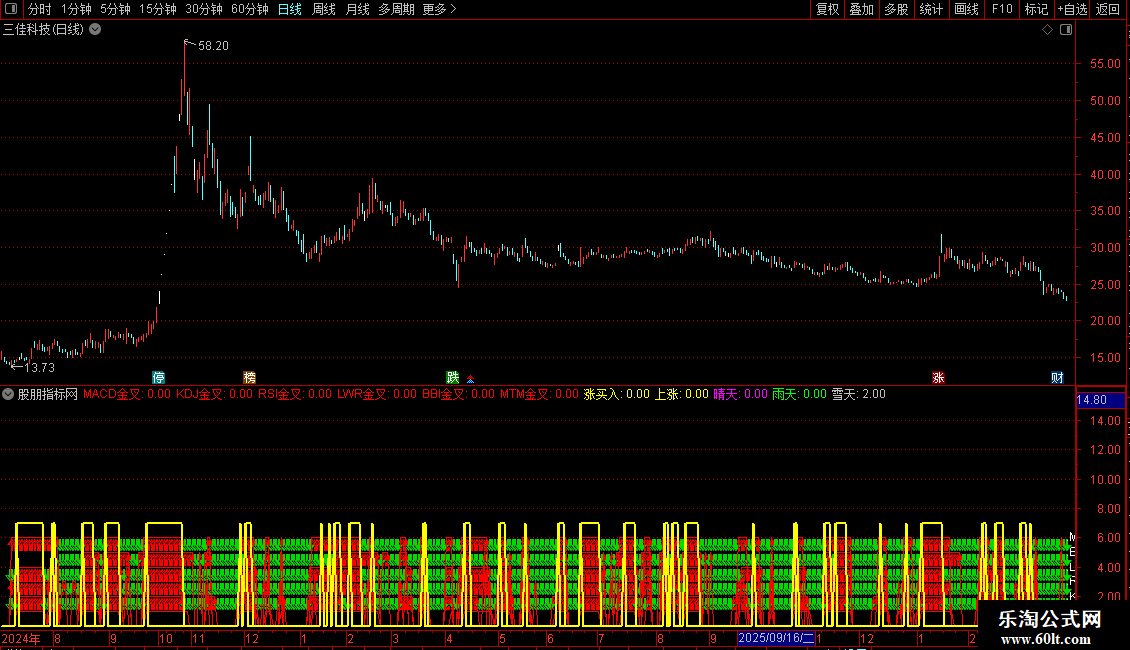Click the small double-arrow marker beside 跌
Screen dimensions: 1130x650
tap(471, 379)
